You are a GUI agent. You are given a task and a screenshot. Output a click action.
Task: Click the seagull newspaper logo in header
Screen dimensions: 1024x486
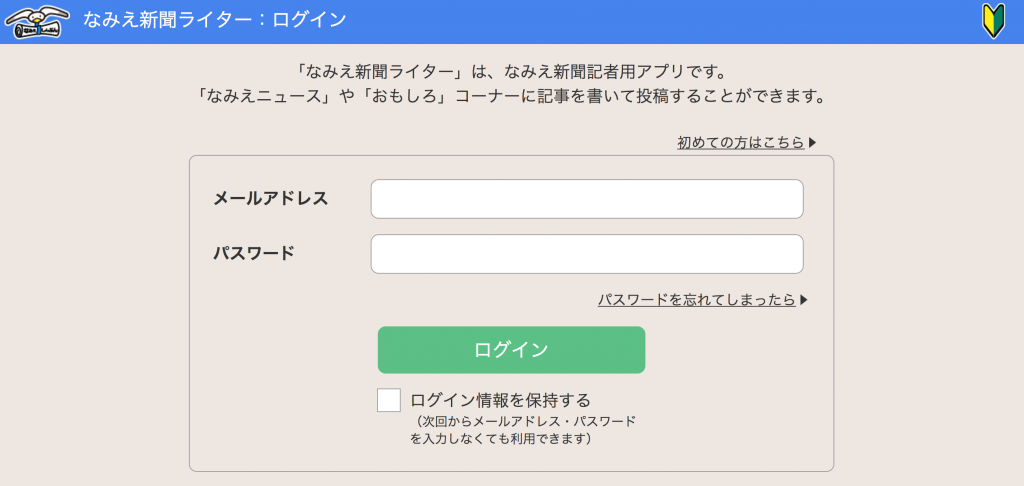pos(36,22)
